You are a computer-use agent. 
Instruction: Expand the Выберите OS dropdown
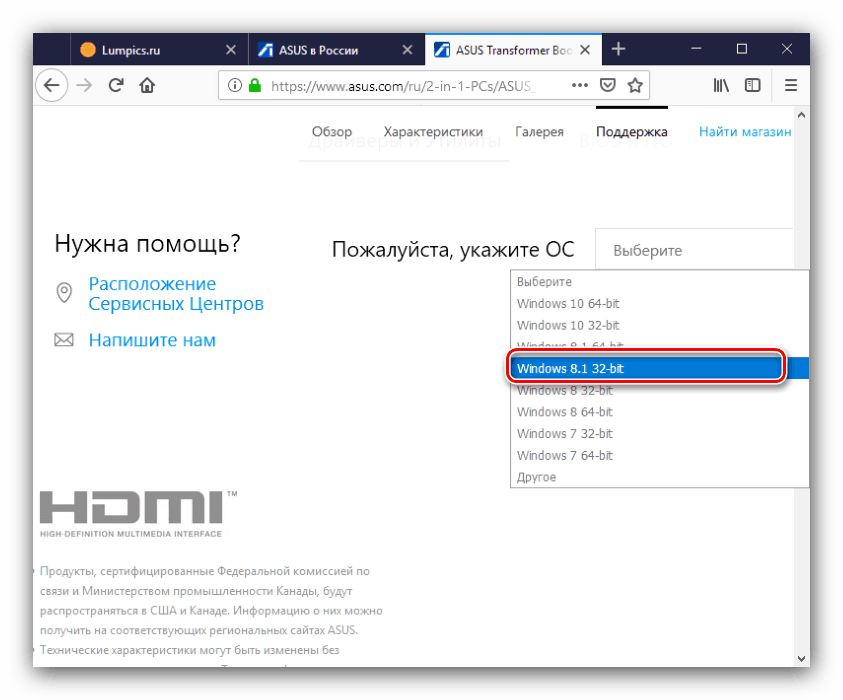[694, 250]
